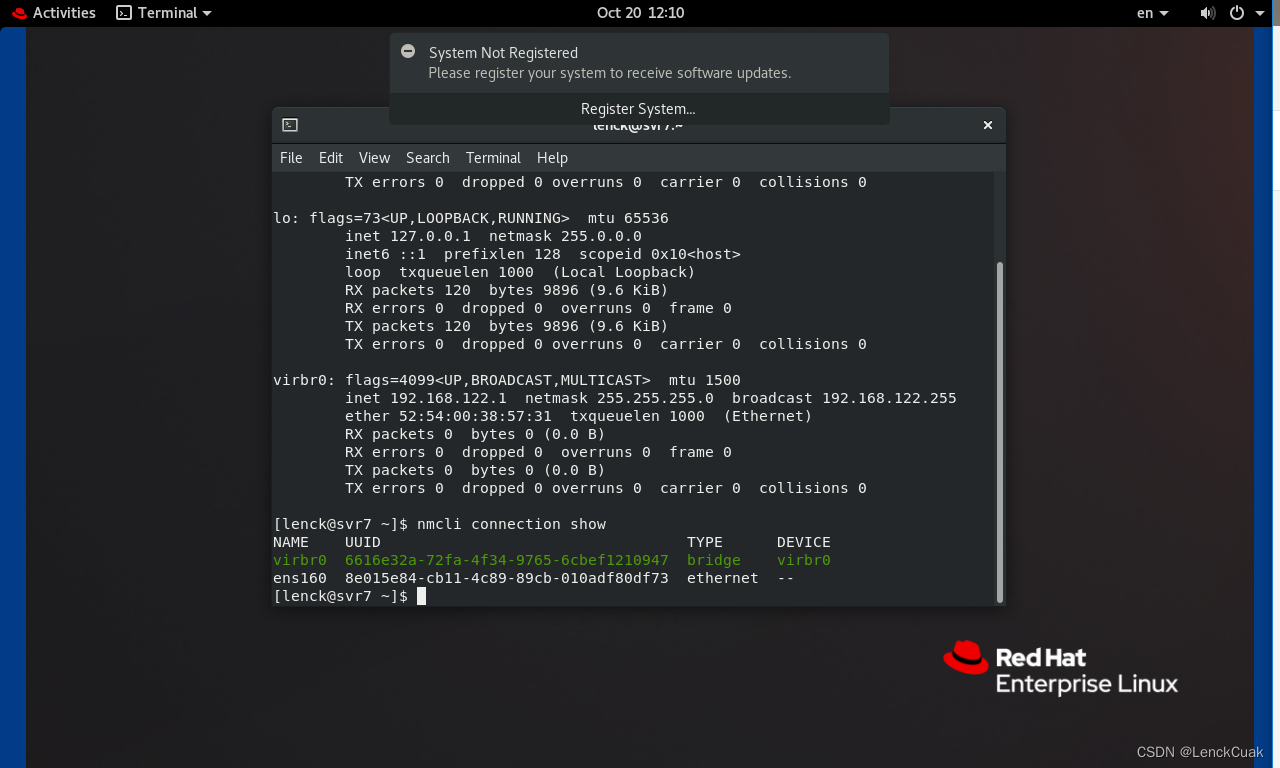Expand the Terminal dropdown arrow in top panel
1280x768 pixels.
[205, 13]
